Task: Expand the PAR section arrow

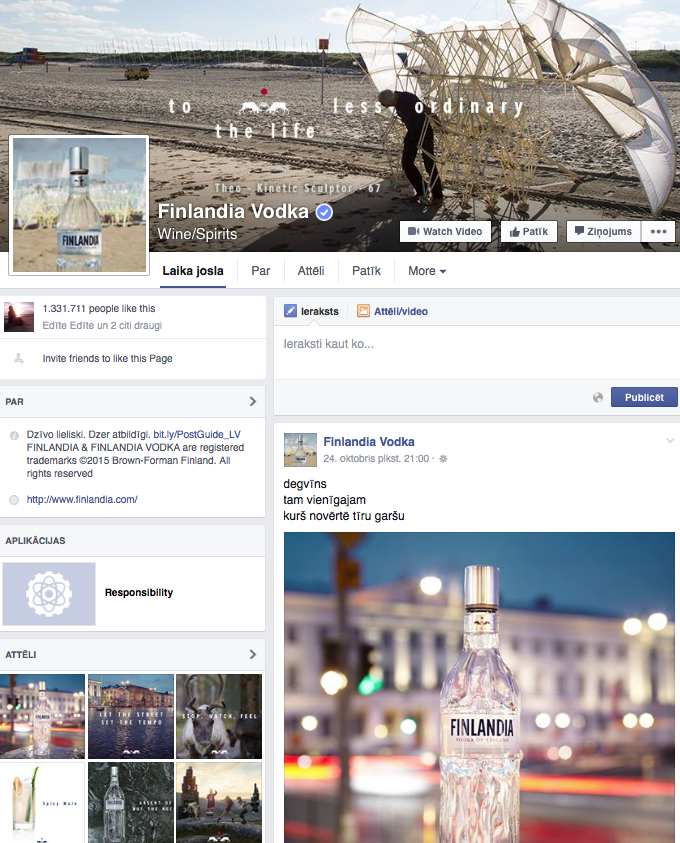Action: 253,402
